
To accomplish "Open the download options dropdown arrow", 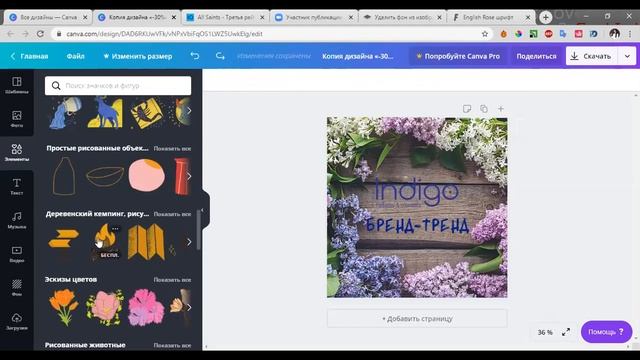I will pyautogui.click(x=627, y=56).
